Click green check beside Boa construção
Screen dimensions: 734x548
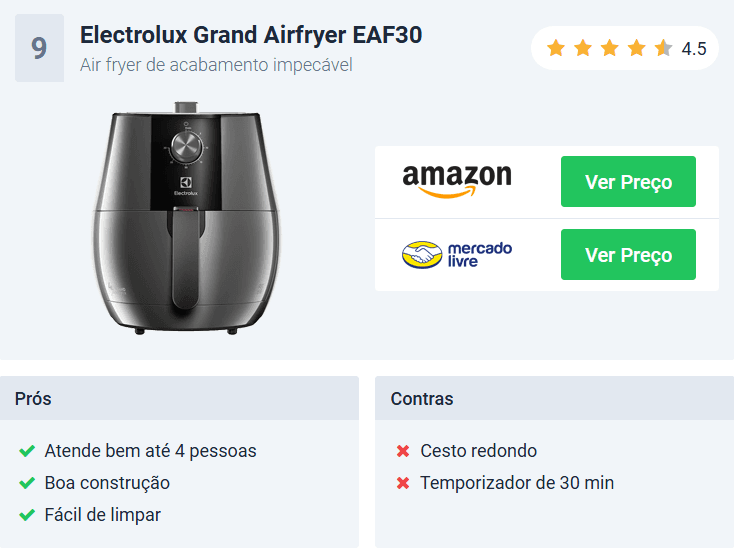(x=27, y=483)
